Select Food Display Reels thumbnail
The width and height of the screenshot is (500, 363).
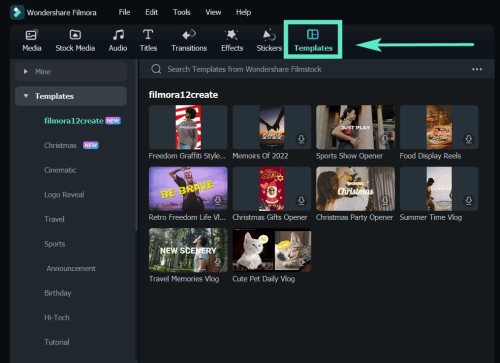tap(439, 127)
